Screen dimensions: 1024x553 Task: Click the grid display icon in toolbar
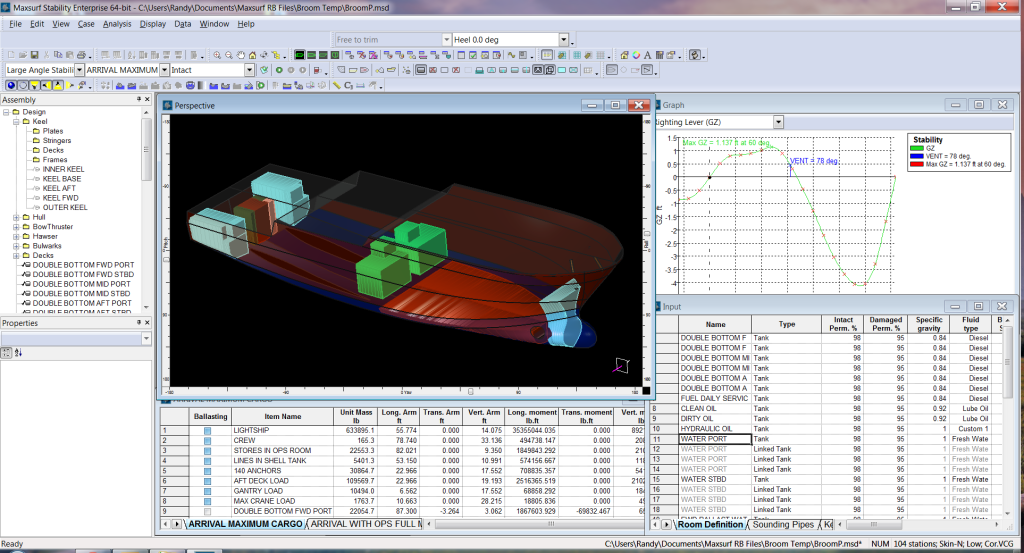pyautogui.click(x=577, y=55)
